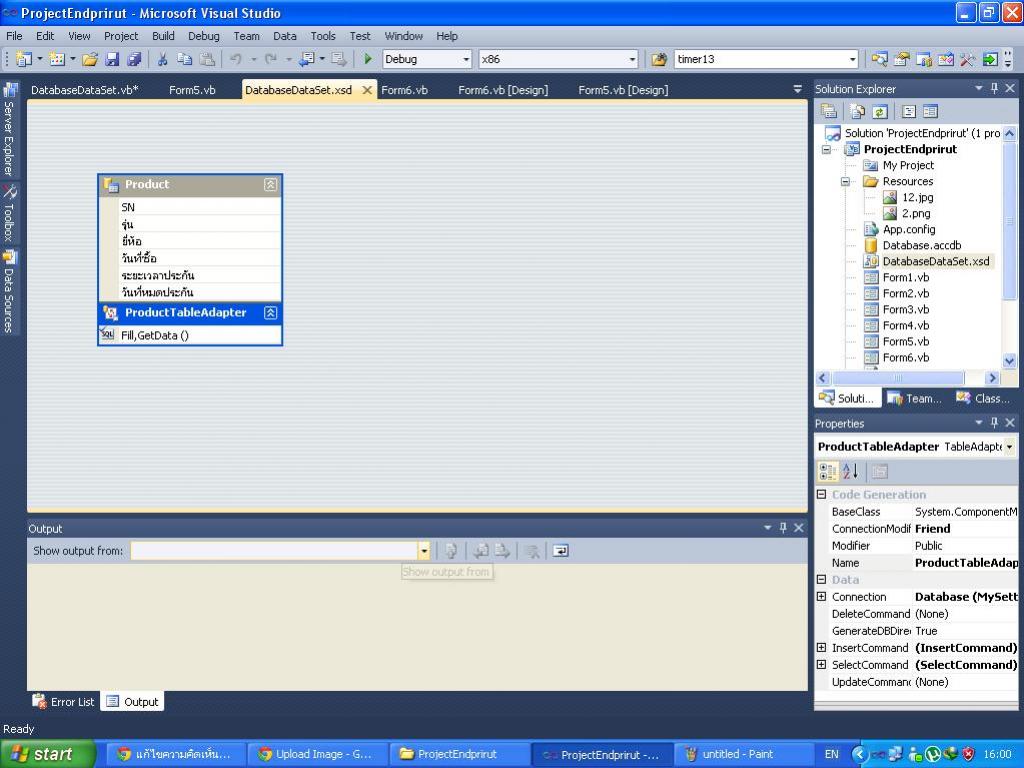This screenshot has width=1024, height=768.
Task: Click the Copy toolbar icon
Action: pyautogui.click(x=185, y=59)
